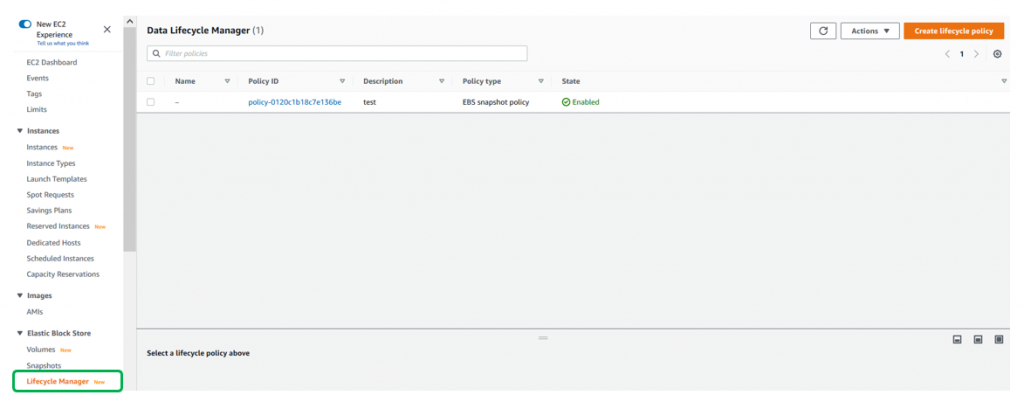Sort by Description column arrow

(441, 82)
